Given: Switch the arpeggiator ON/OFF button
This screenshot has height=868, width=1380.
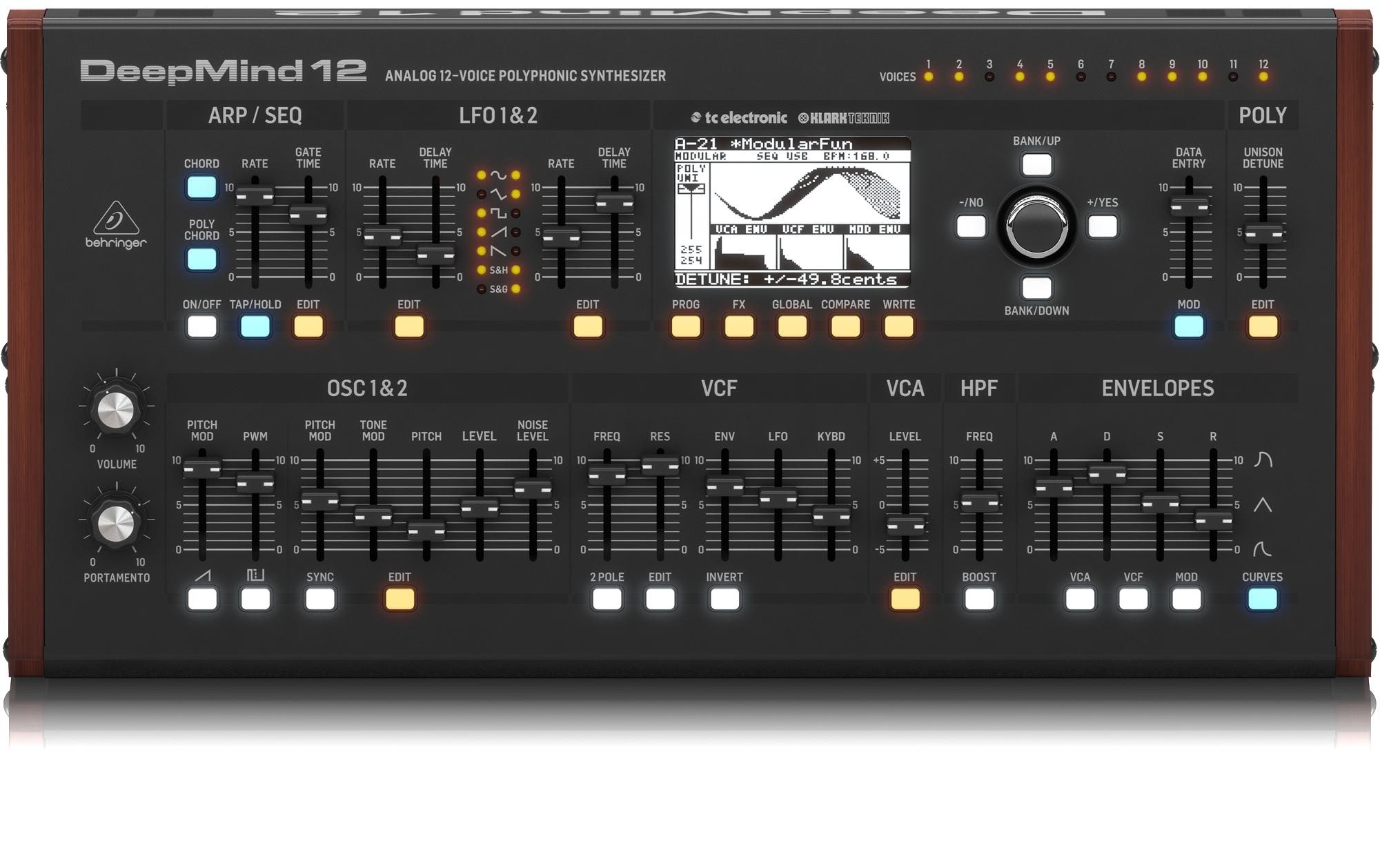Looking at the screenshot, I should coord(201,326).
